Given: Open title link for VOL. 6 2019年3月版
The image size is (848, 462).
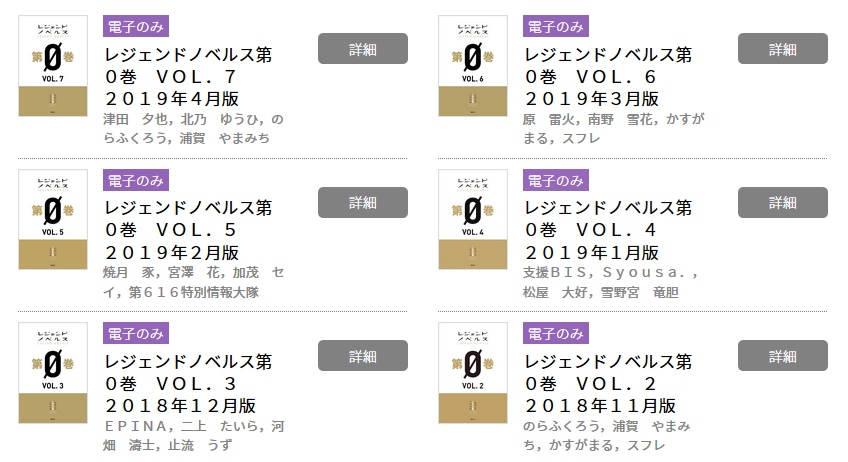Looking at the screenshot, I should 608,77.
